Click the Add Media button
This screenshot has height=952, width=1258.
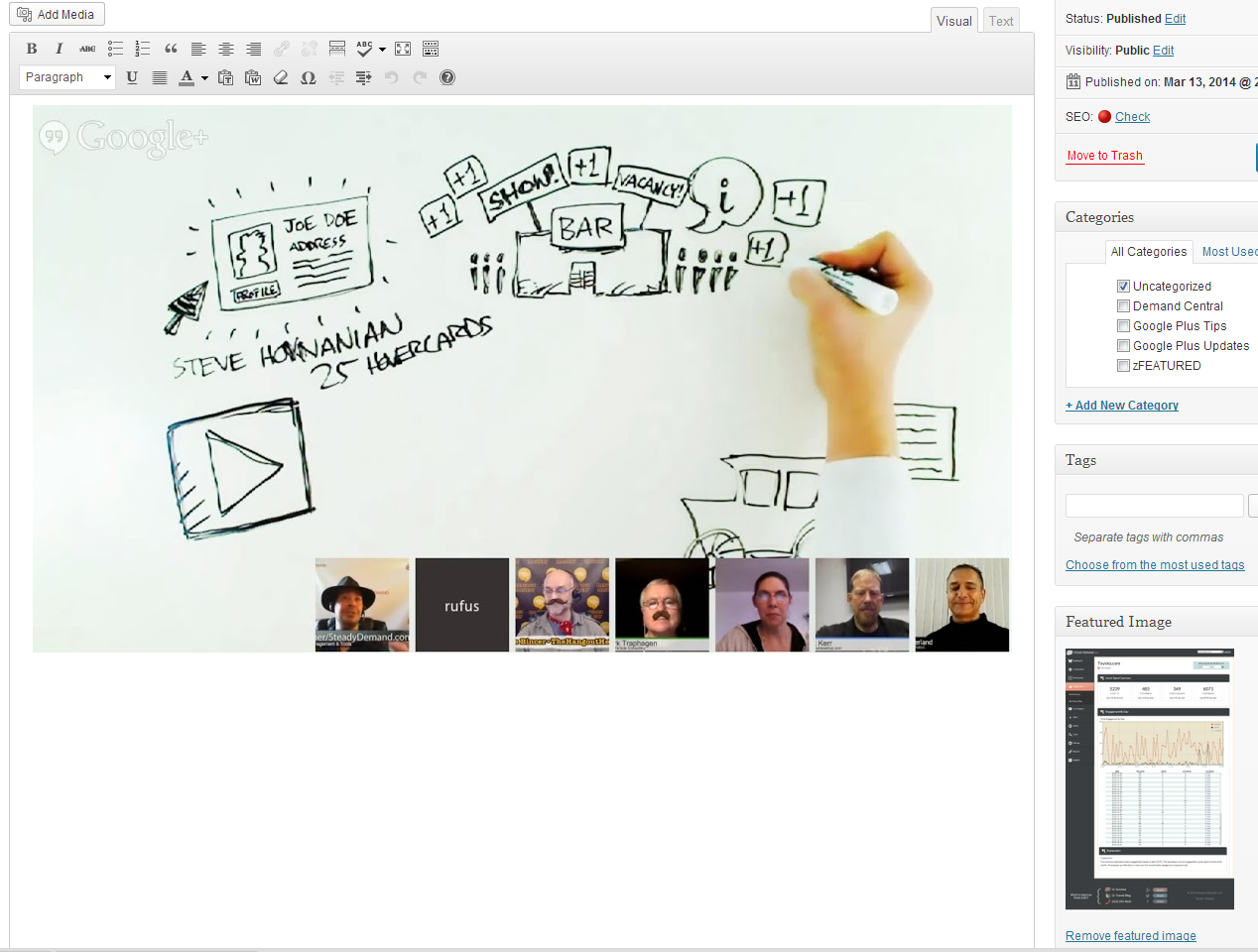[57, 14]
